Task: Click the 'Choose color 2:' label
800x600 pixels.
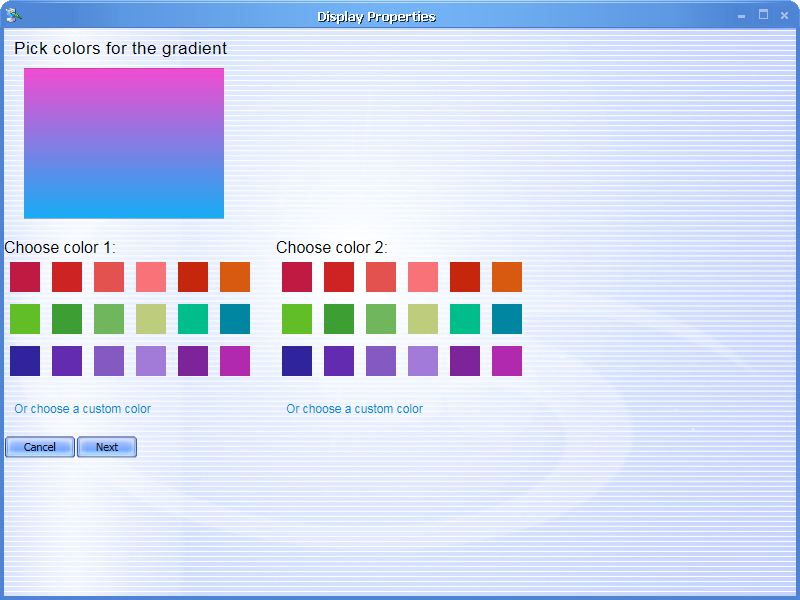Action: [x=332, y=247]
